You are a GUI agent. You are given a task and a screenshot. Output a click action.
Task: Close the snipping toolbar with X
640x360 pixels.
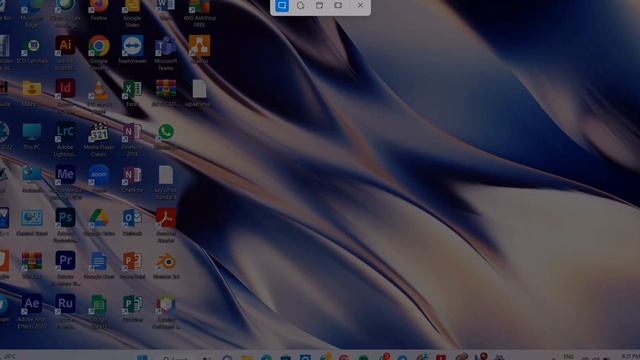click(x=360, y=6)
